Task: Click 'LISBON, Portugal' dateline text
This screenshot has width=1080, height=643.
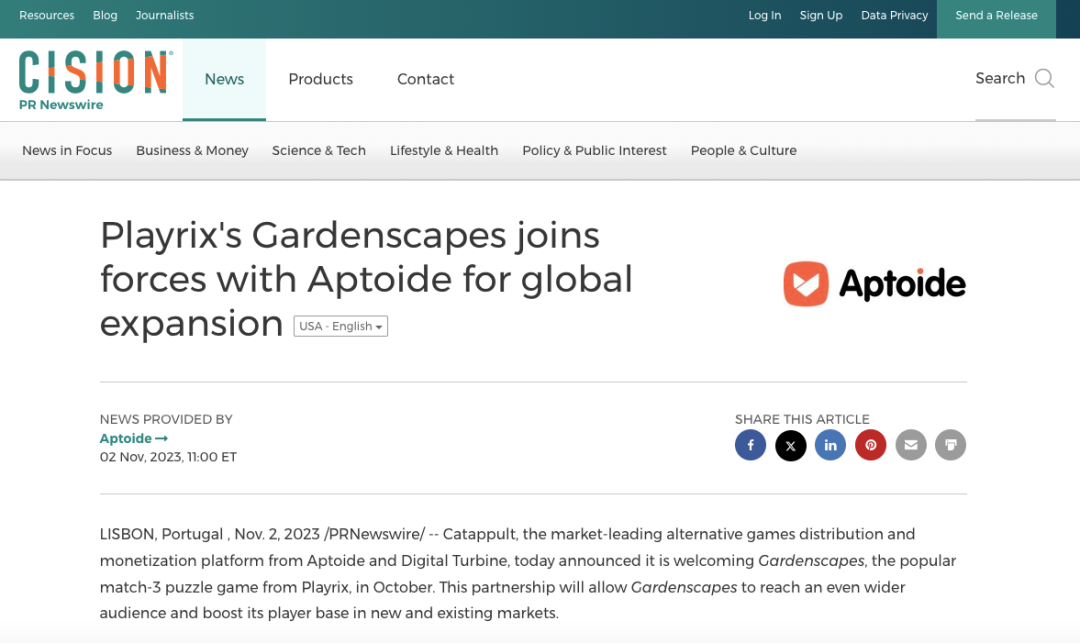Action: tap(161, 534)
